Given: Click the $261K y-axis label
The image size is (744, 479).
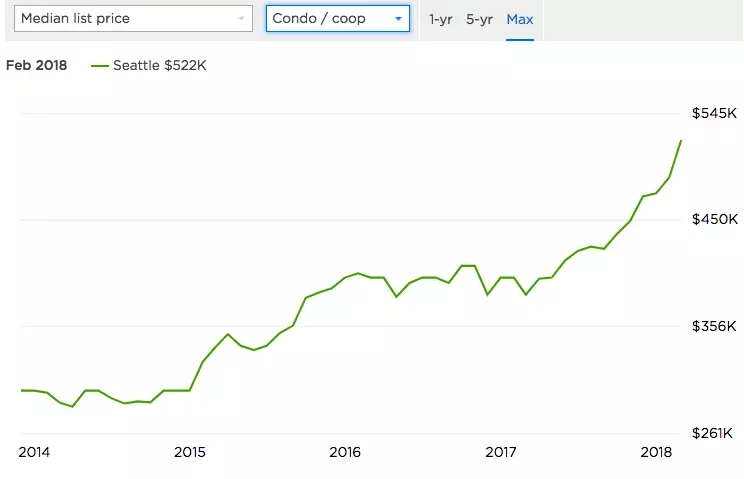Looking at the screenshot, I should point(714,433).
